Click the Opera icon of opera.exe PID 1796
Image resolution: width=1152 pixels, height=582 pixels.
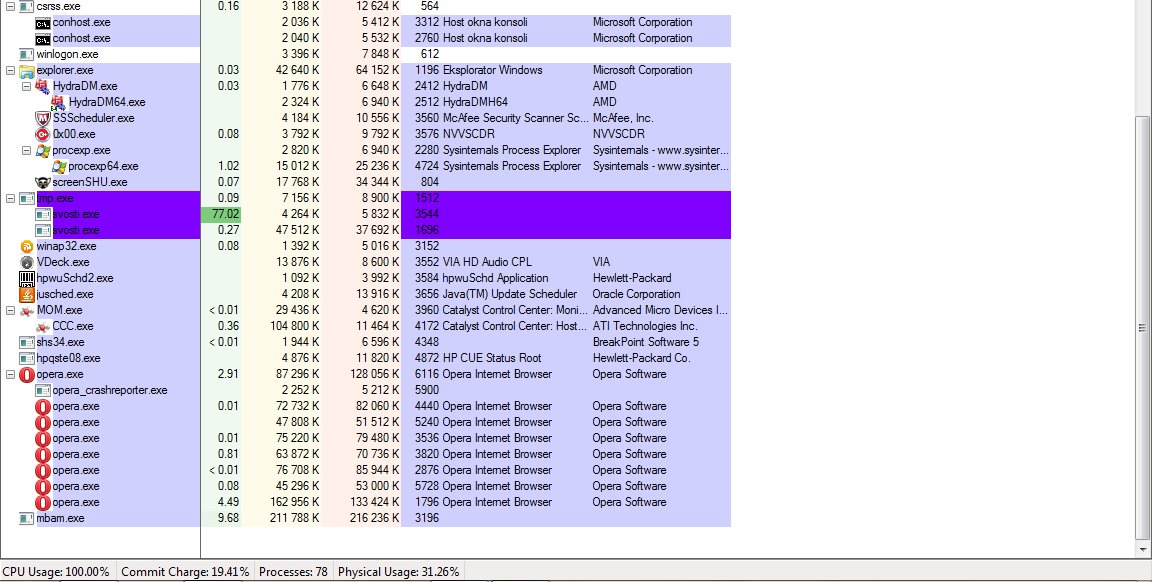coord(43,503)
